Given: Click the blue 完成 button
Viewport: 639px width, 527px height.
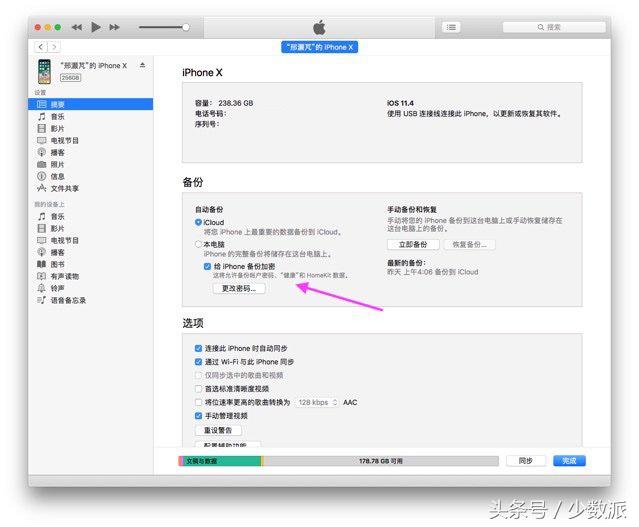Looking at the screenshot, I should [569, 461].
